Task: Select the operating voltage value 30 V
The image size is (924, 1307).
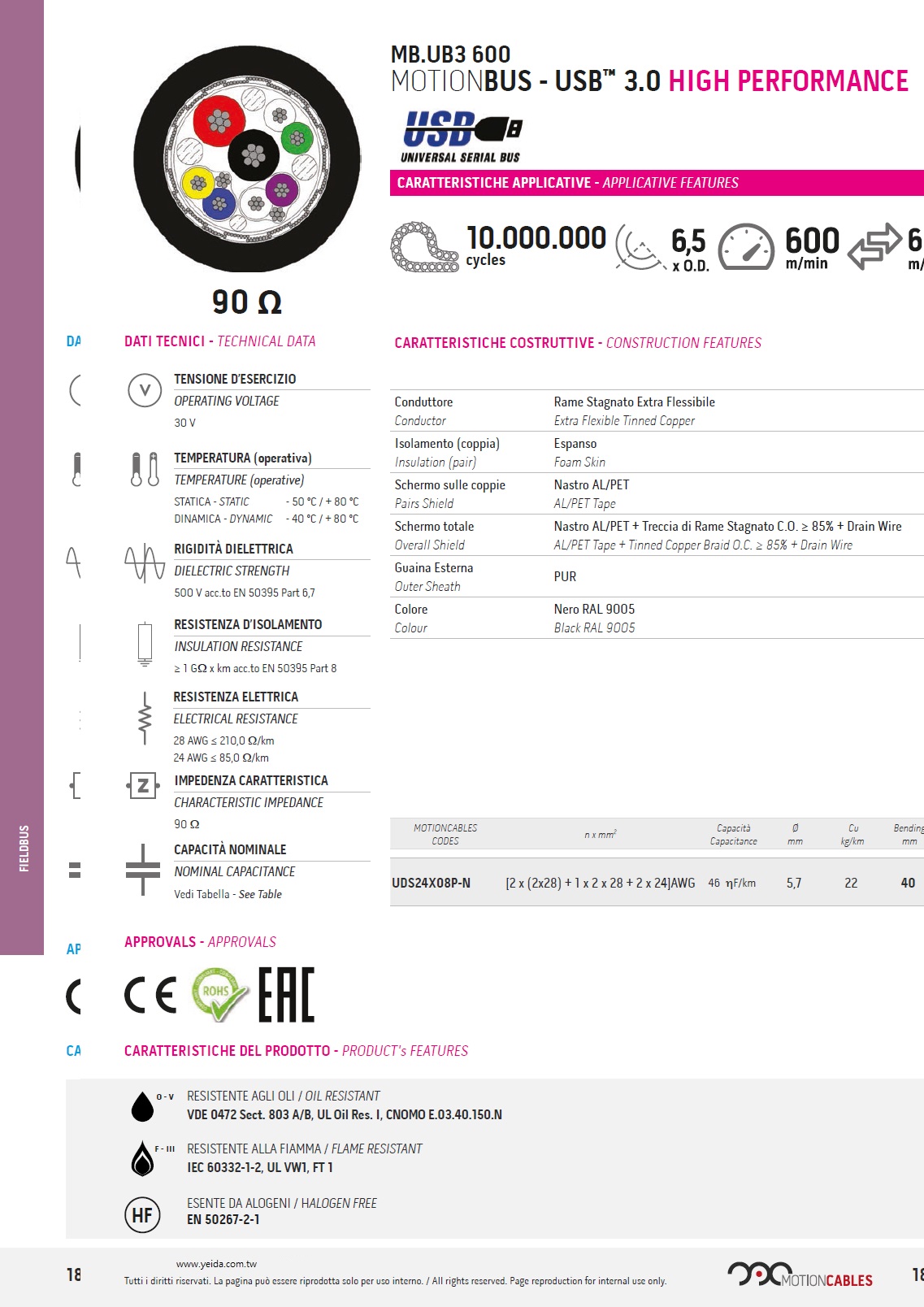Action: pos(184,423)
